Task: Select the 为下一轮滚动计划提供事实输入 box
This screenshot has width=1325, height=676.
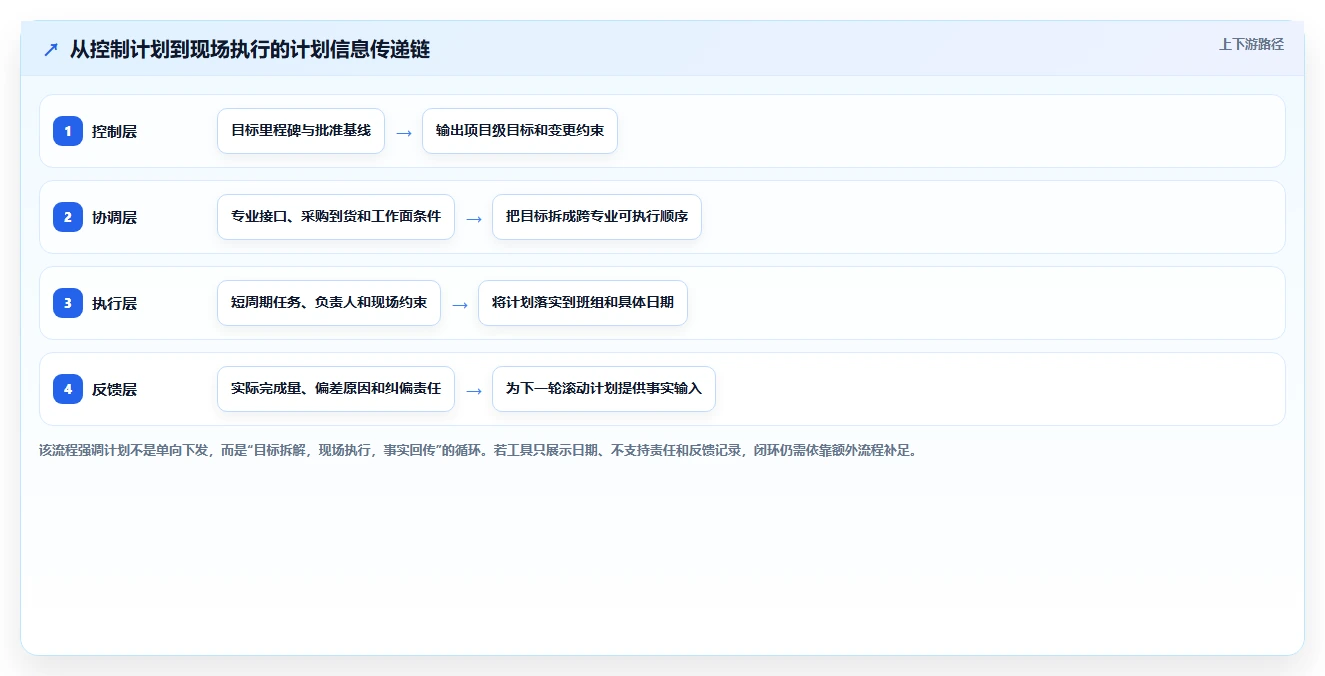Action: coord(604,389)
